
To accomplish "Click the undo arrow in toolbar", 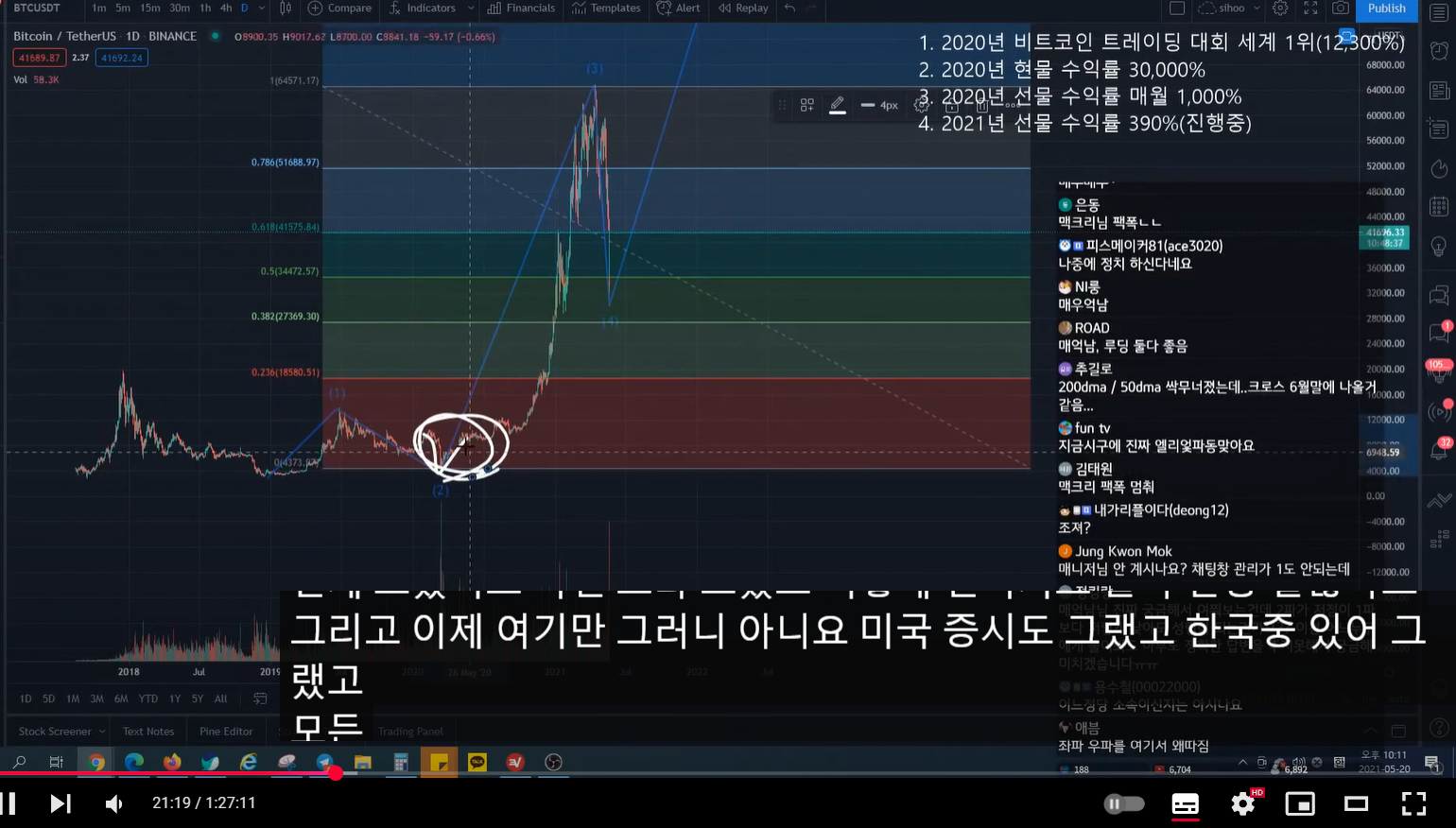I will (789, 9).
